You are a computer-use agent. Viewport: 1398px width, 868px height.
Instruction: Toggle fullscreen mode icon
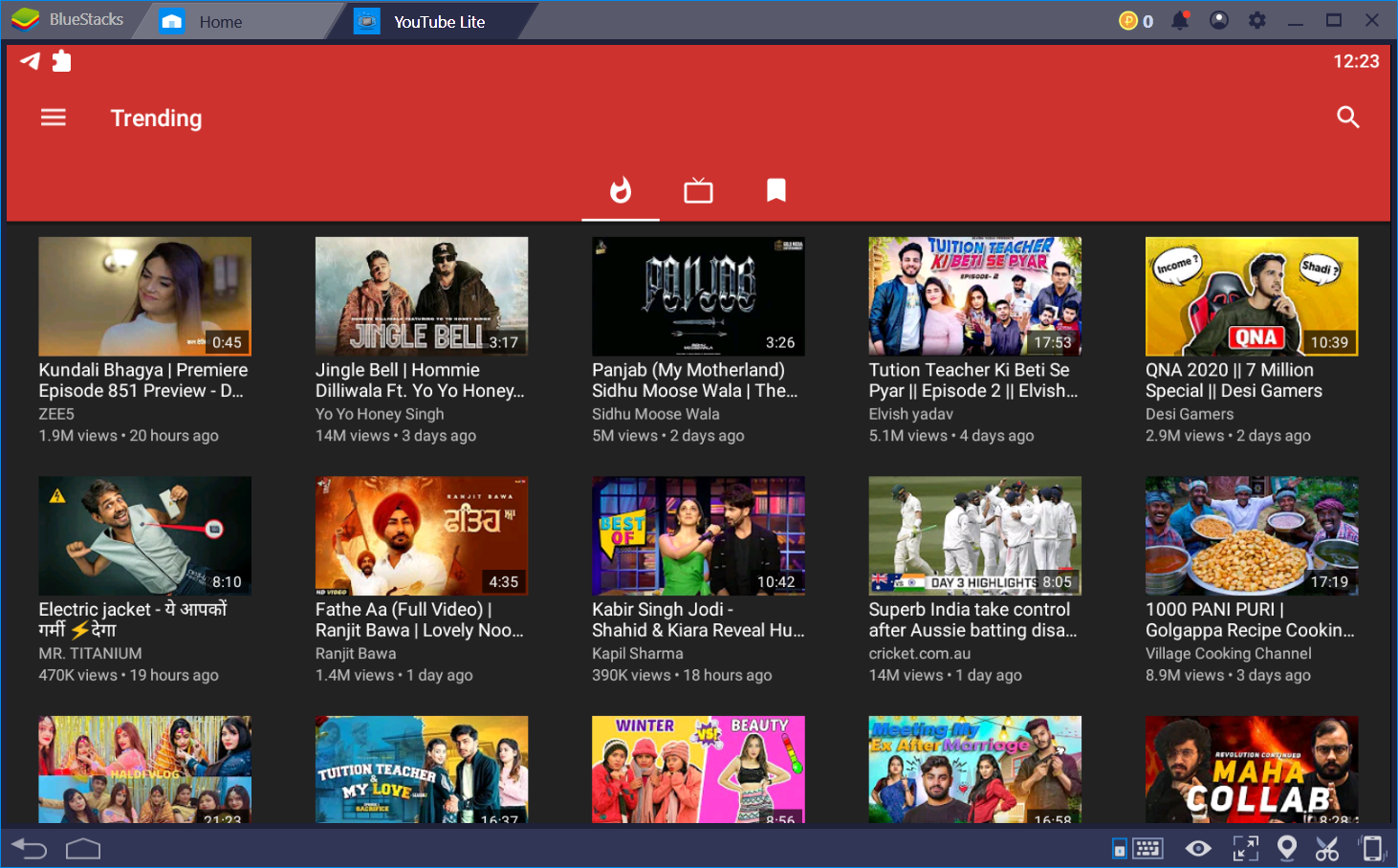[1245, 849]
